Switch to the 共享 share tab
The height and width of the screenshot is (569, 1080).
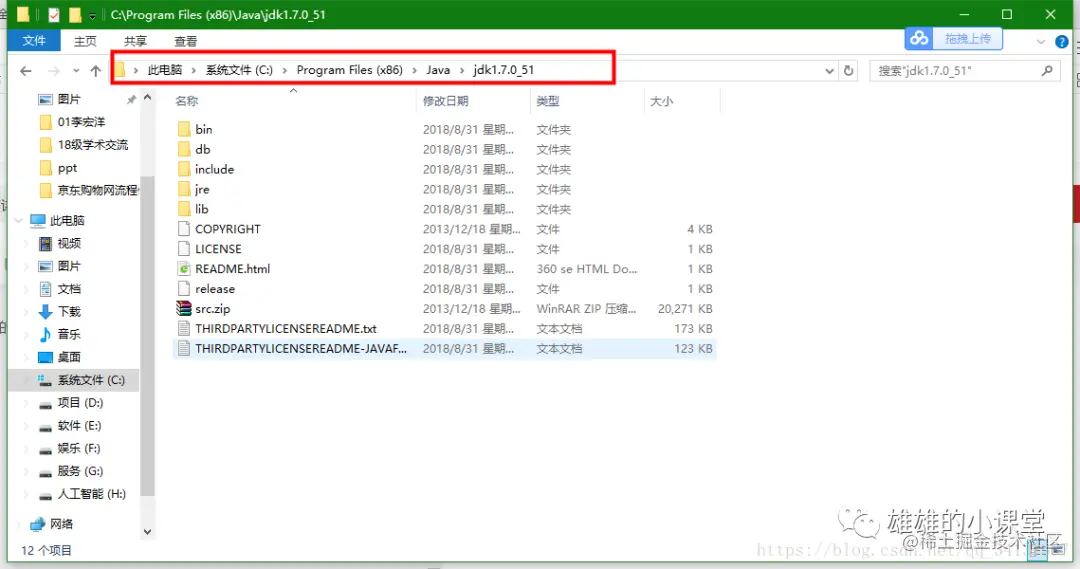(135, 41)
